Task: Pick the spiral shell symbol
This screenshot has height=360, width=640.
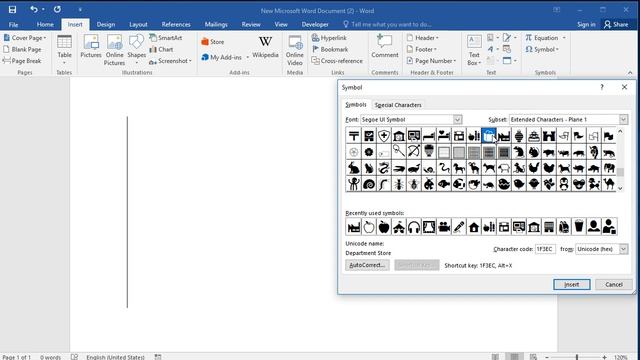Action: pyautogui.click(x=369, y=184)
